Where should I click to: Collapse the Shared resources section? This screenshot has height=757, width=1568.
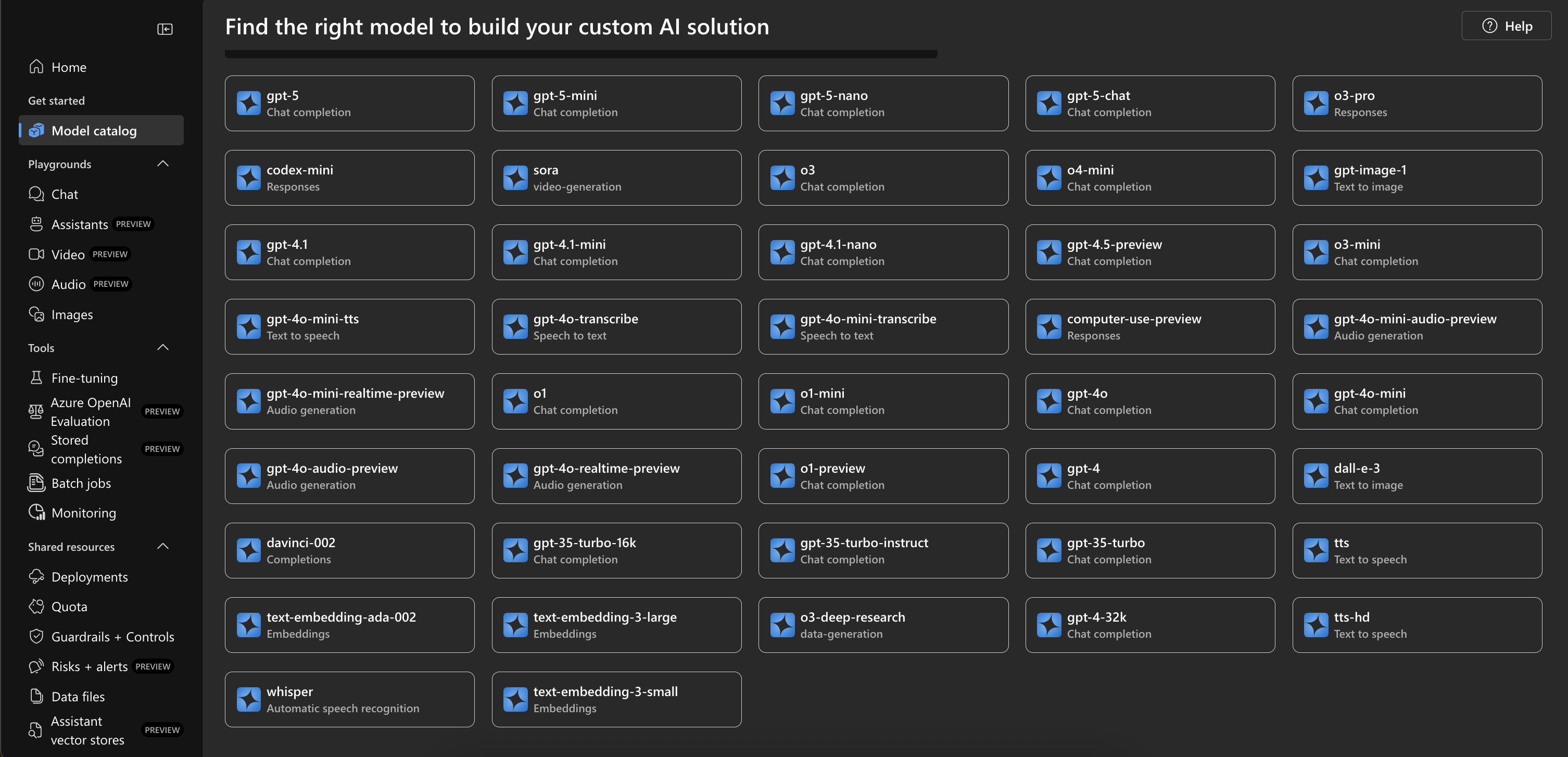click(162, 546)
